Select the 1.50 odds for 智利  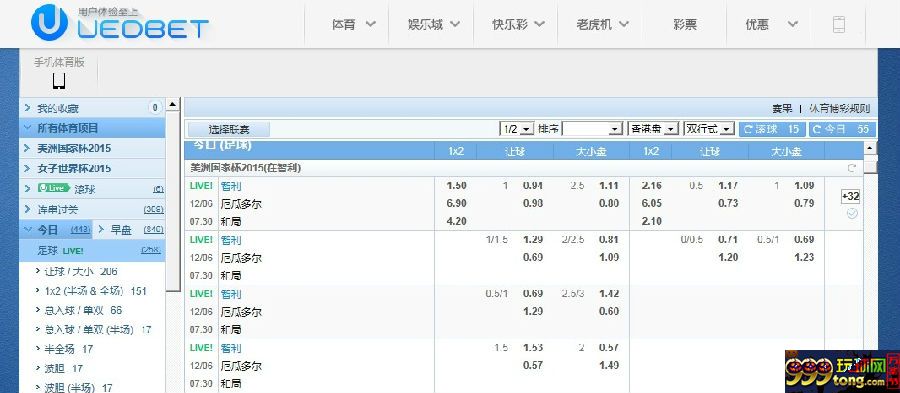tap(456, 185)
